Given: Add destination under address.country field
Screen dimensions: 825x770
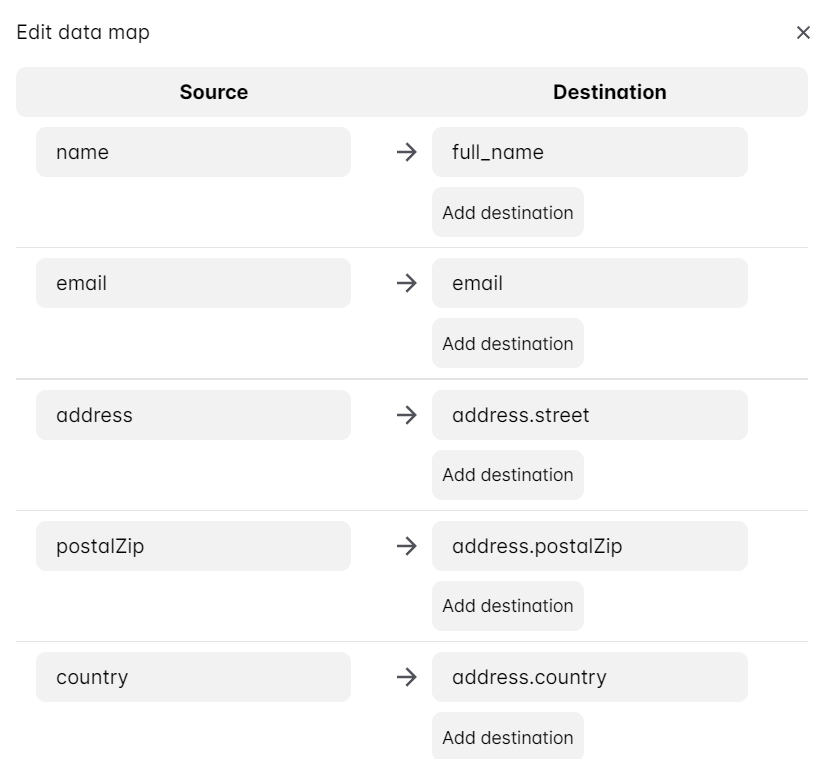Looking at the screenshot, I should [507, 737].
